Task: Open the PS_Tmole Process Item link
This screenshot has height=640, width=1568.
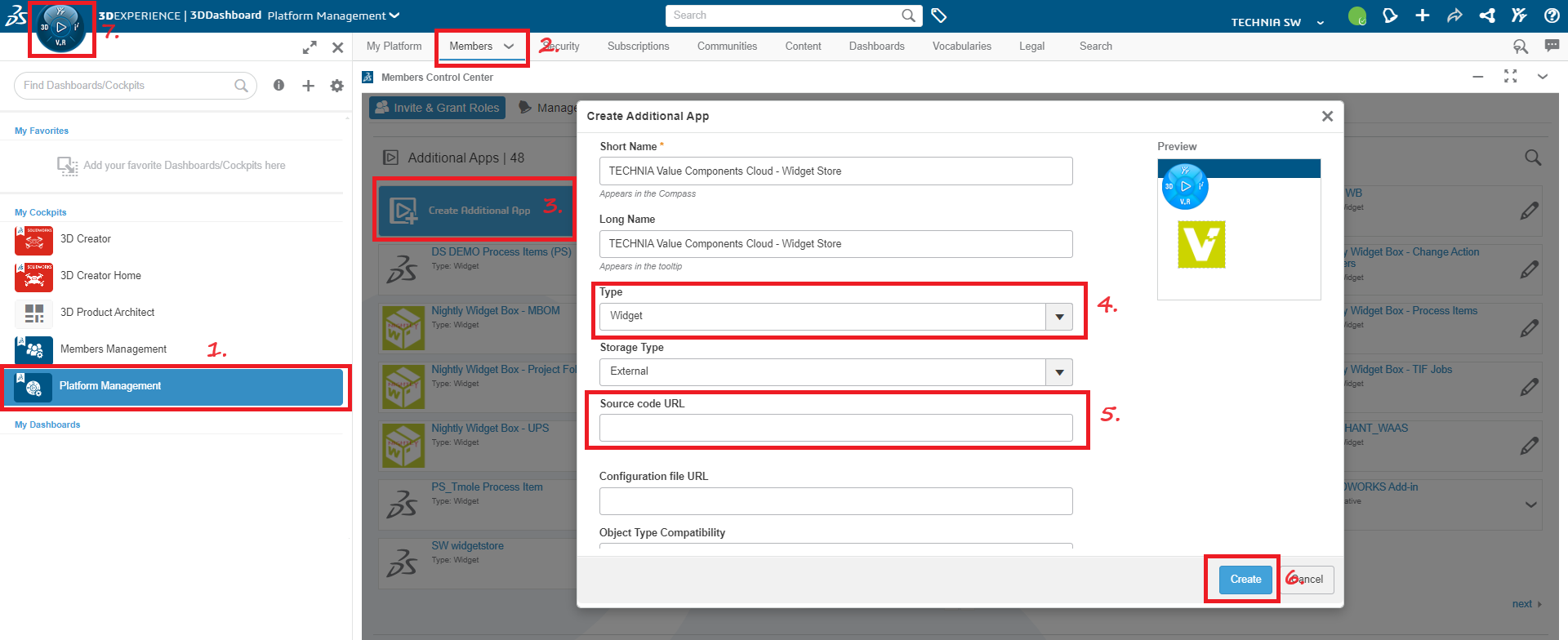Action: point(487,487)
